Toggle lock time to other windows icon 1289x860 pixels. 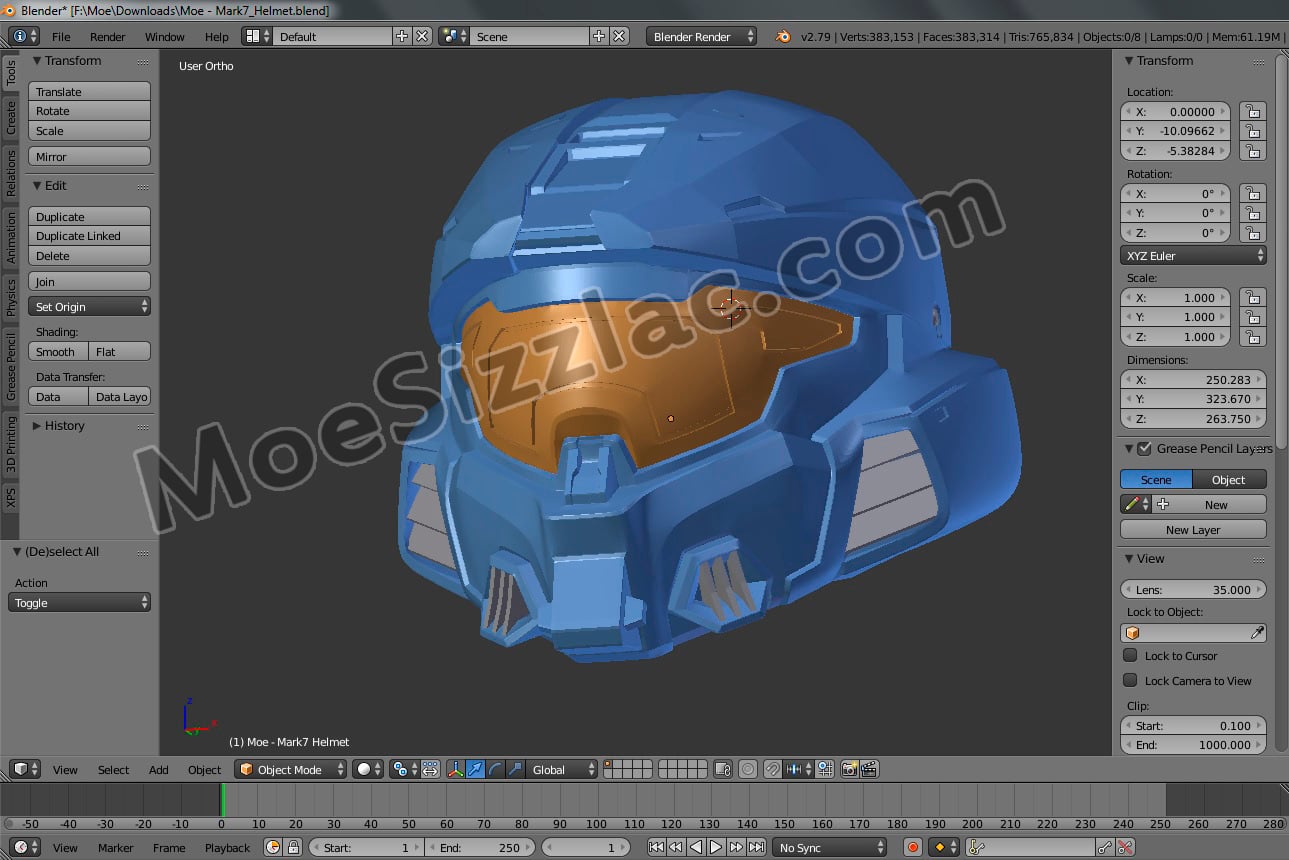click(293, 847)
